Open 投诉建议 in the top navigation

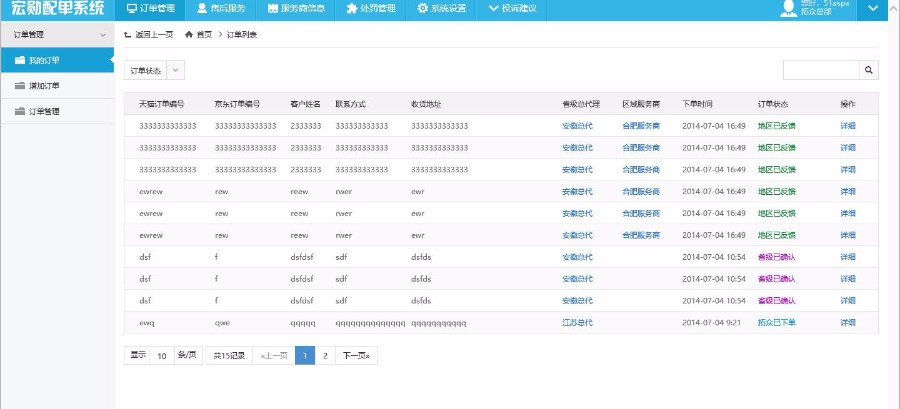point(512,9)
